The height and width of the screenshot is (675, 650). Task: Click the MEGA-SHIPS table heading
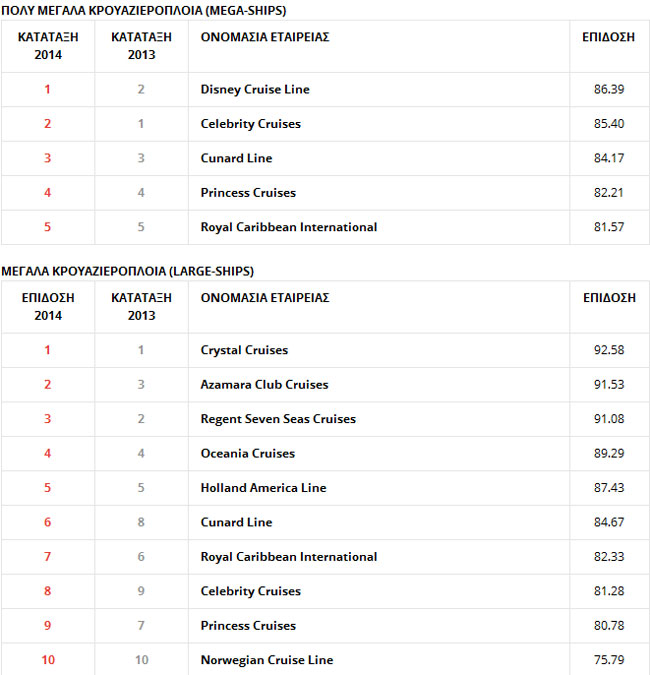click(x=145, y=10)
